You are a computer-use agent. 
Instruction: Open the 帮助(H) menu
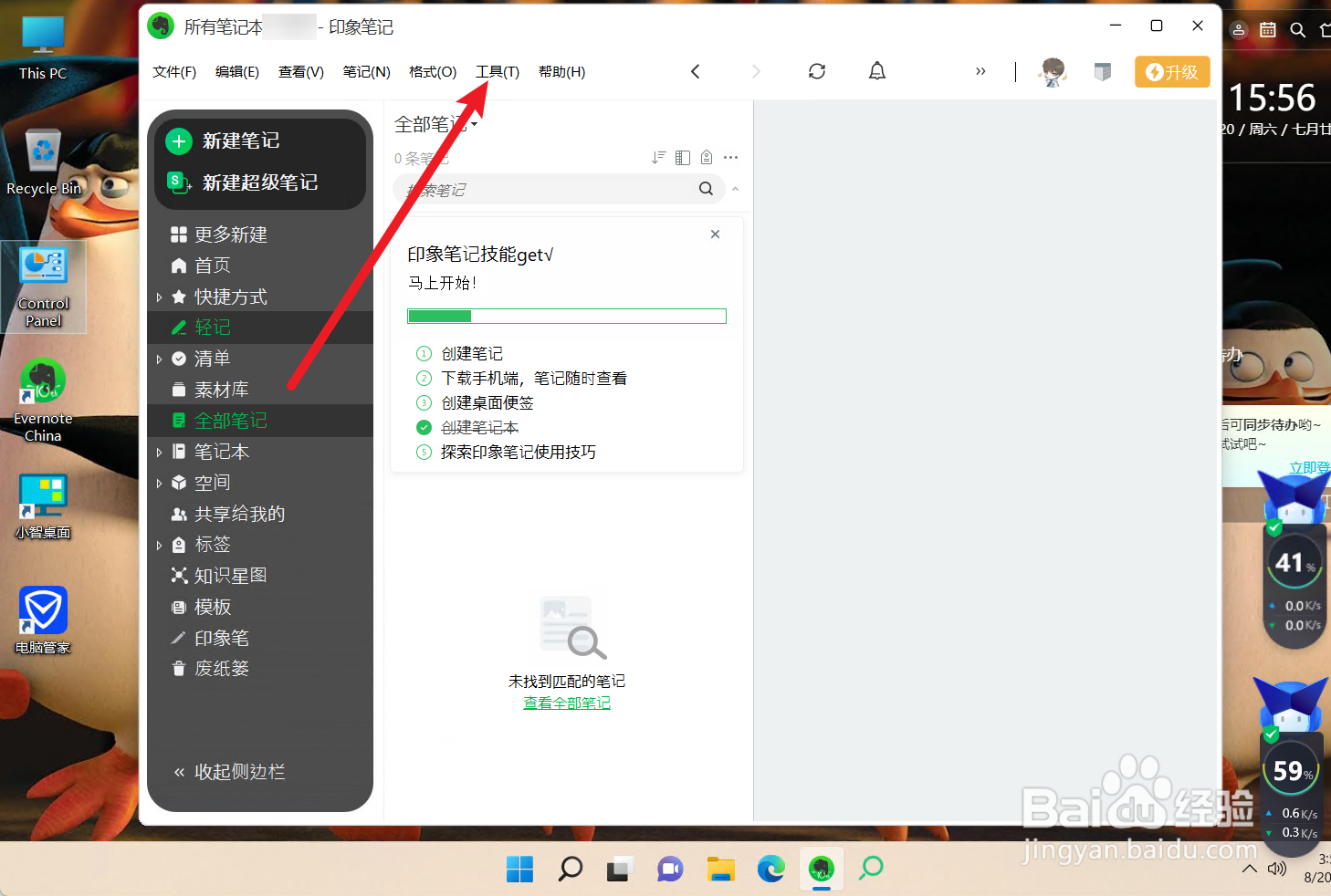562,72
